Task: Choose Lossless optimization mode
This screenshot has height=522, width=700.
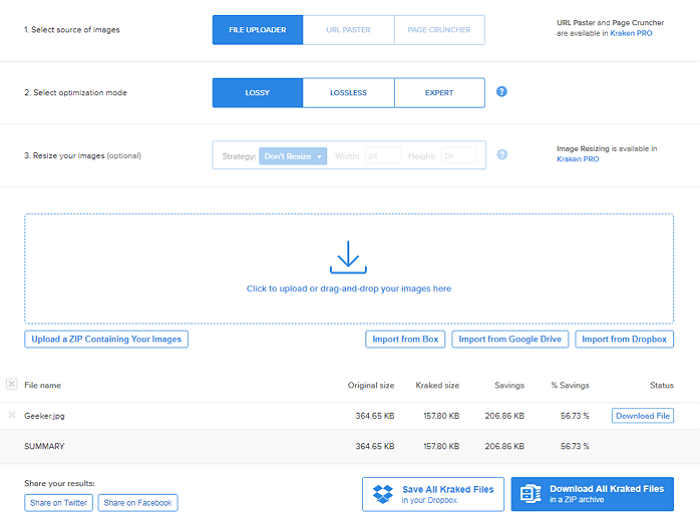Action: (348, 93)
